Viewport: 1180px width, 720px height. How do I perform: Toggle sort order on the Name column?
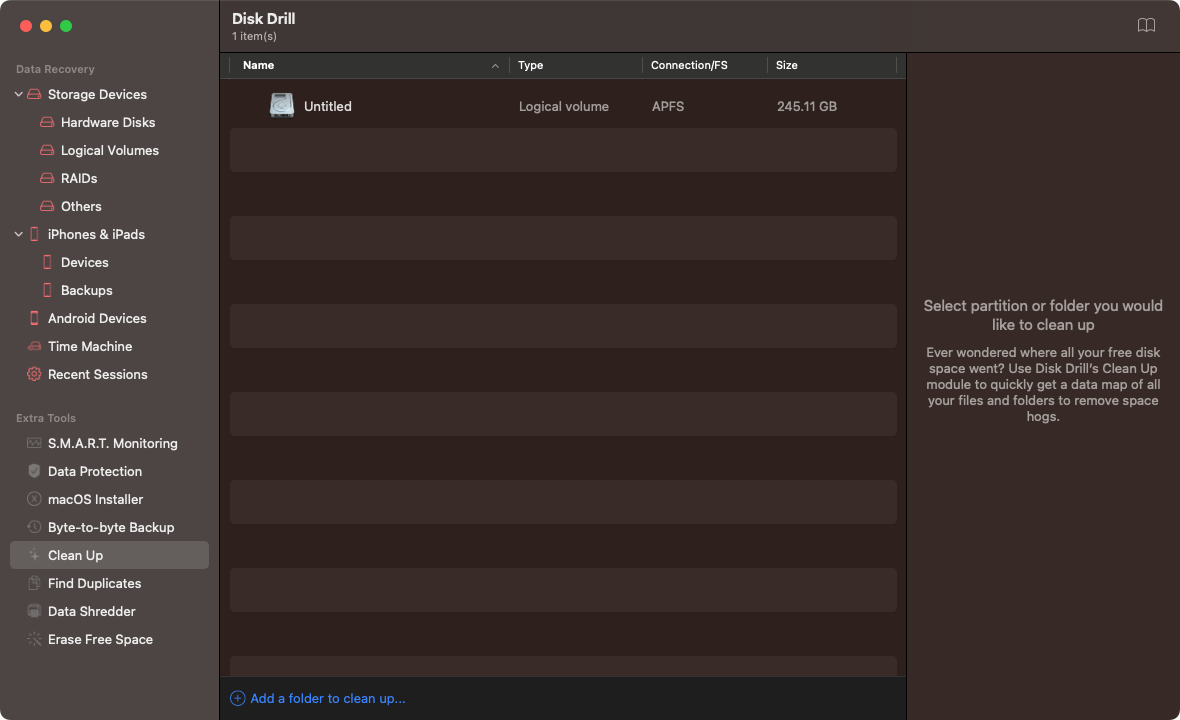pyautogui.click(x=258, y=65)
